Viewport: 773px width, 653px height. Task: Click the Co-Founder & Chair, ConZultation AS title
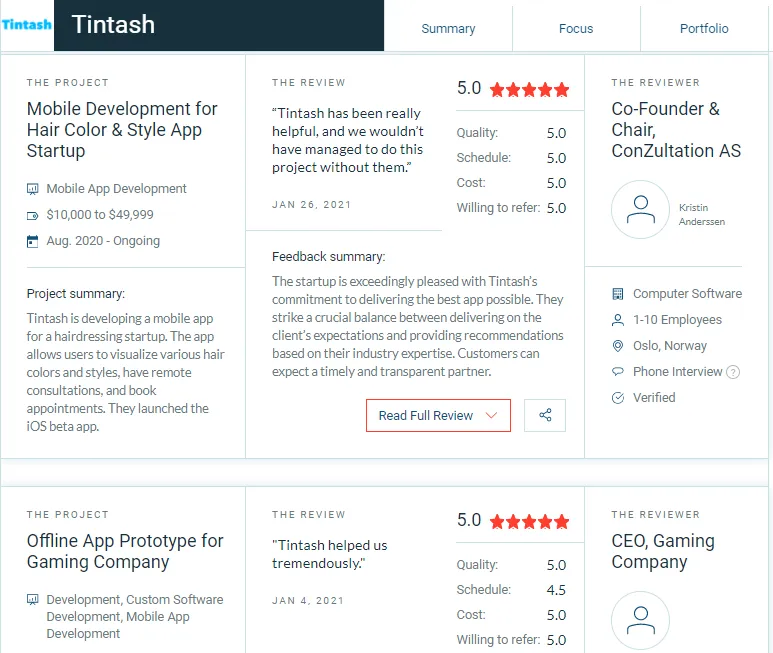676,130
